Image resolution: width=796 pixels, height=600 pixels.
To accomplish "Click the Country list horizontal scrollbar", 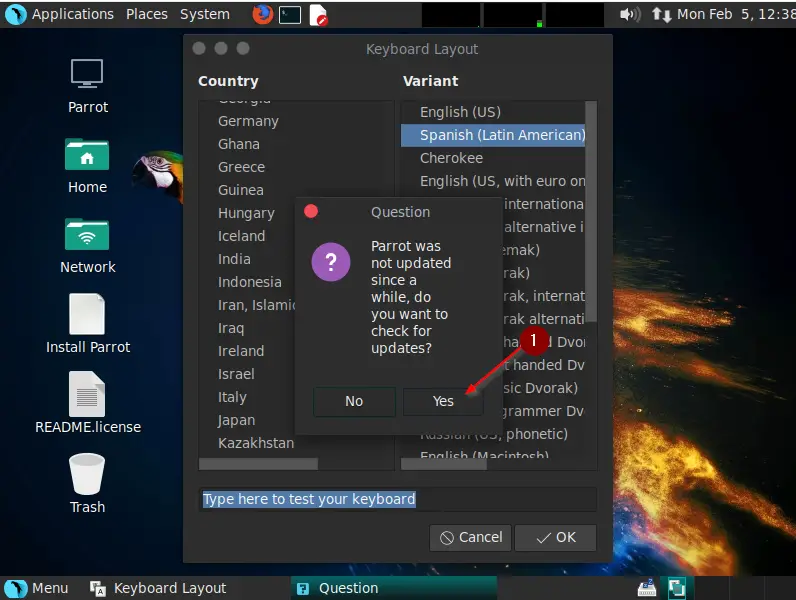I will [258, 464].
